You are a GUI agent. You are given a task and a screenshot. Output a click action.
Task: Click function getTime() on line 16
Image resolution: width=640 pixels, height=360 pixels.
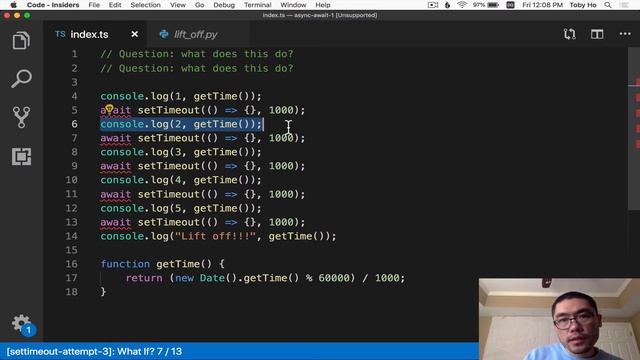tap(162, 264)
